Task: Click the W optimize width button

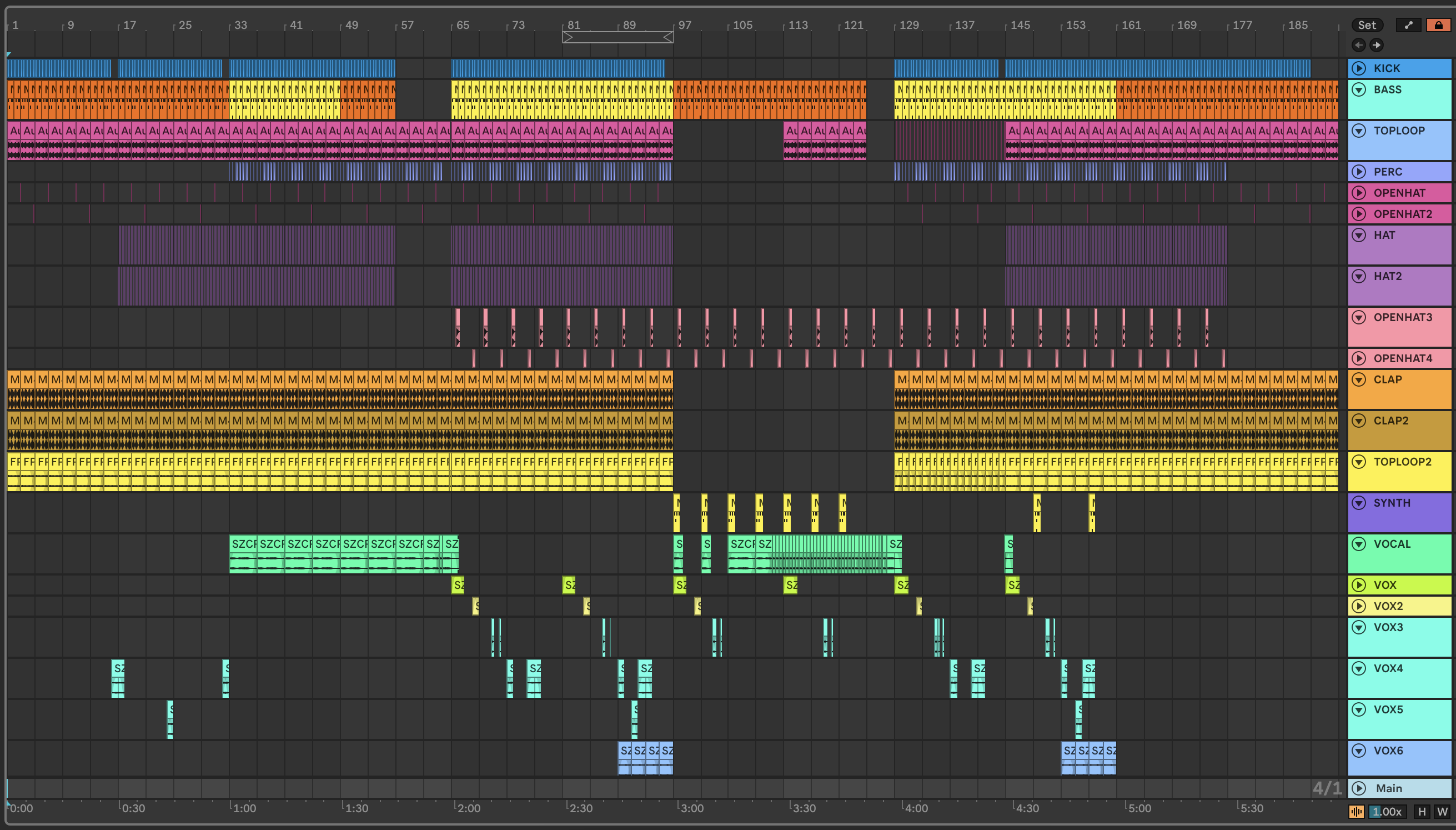Action: pos(1442,811)
